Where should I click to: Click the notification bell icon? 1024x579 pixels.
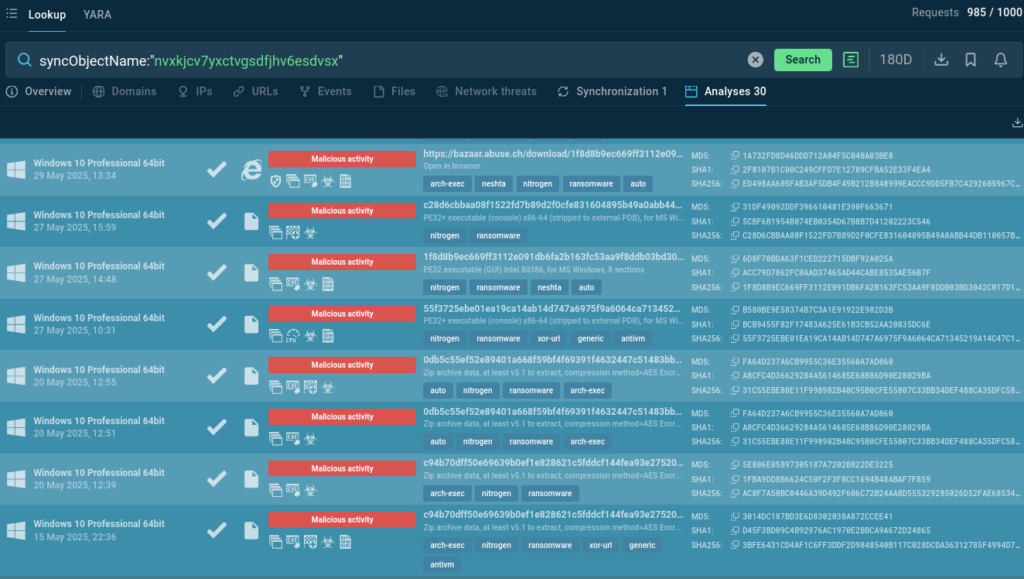click(x=1000, y=60)
